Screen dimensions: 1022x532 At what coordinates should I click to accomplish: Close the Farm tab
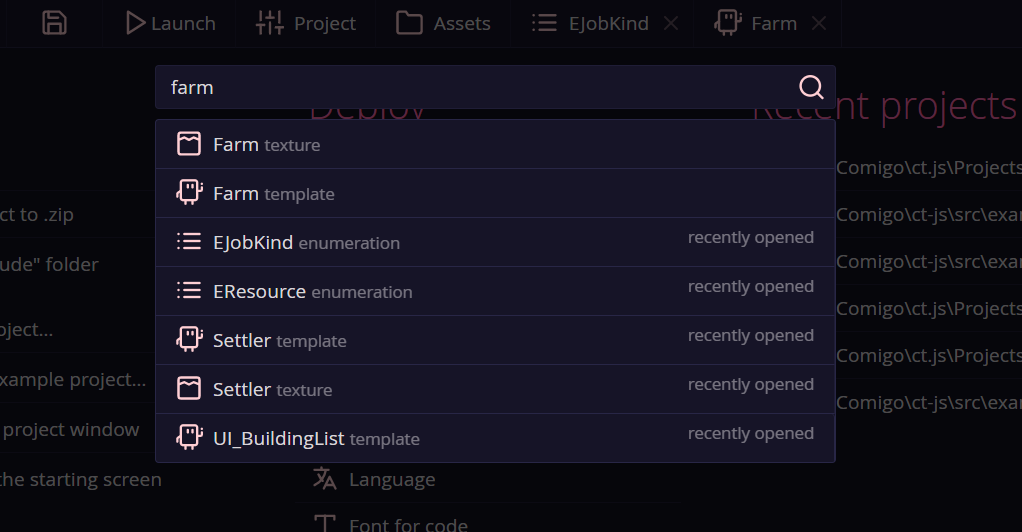[818, 23]
